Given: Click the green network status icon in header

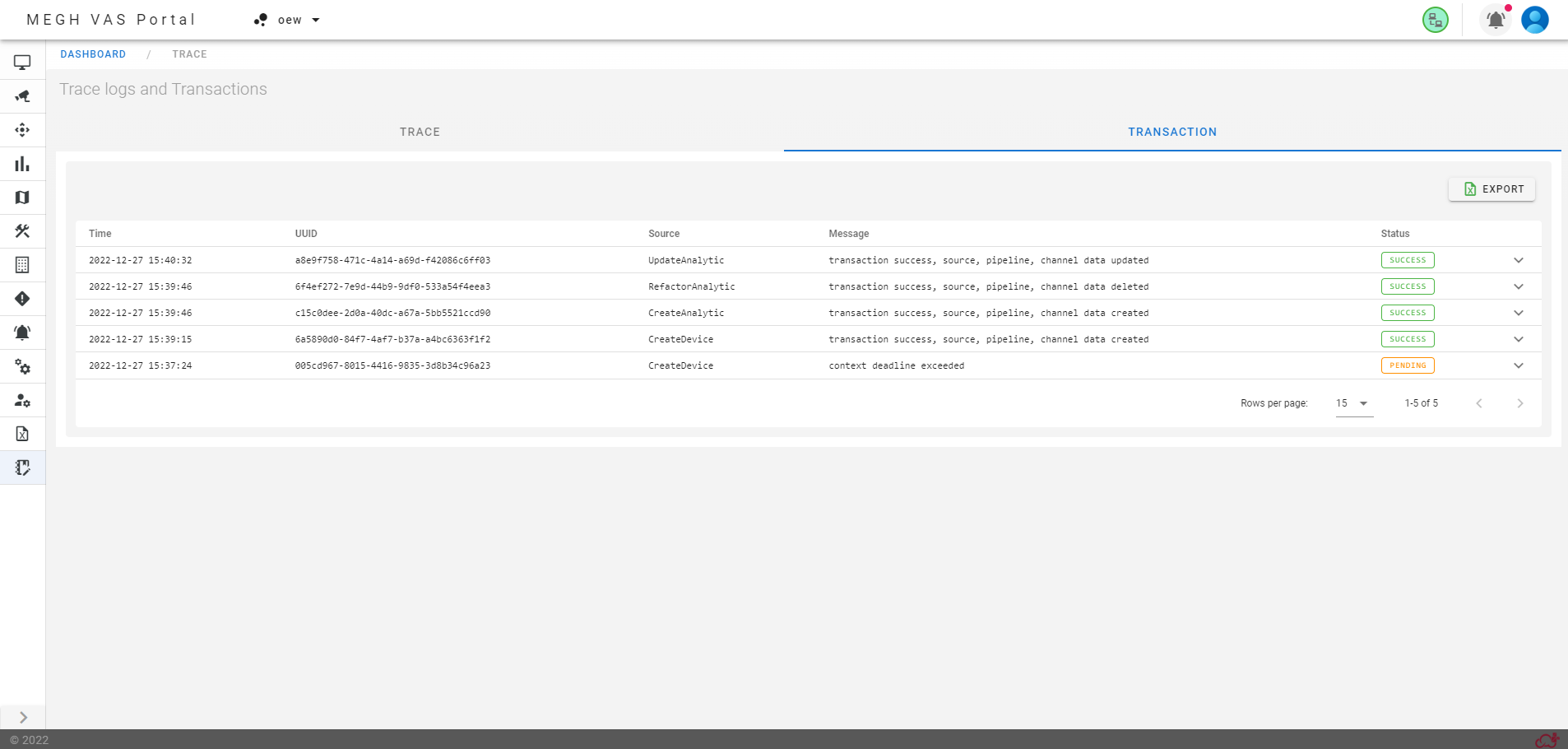Looking at the screenshot, I should (x=1434, y=19).
